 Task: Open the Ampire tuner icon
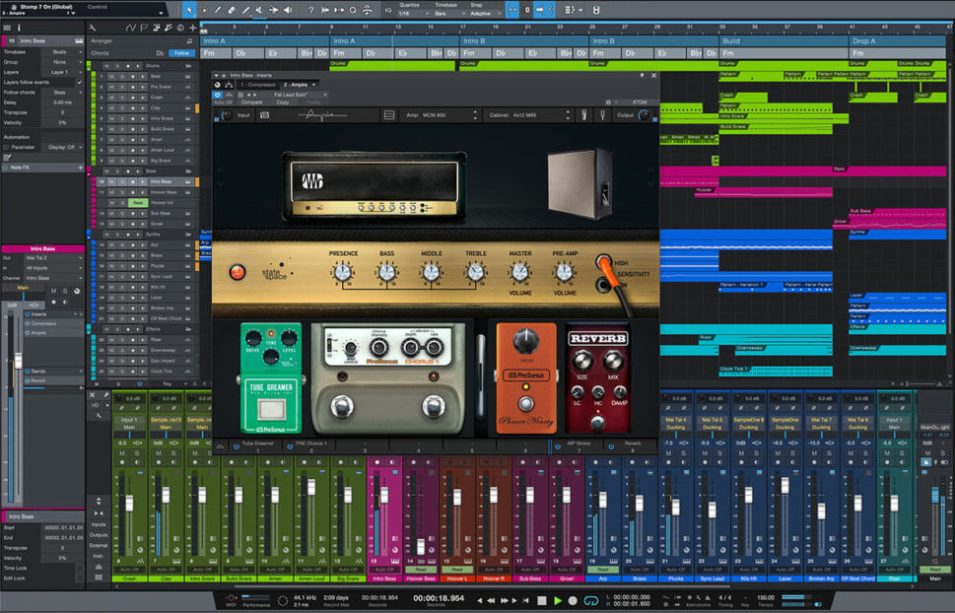pyautogui.click(x=602, y=115)
